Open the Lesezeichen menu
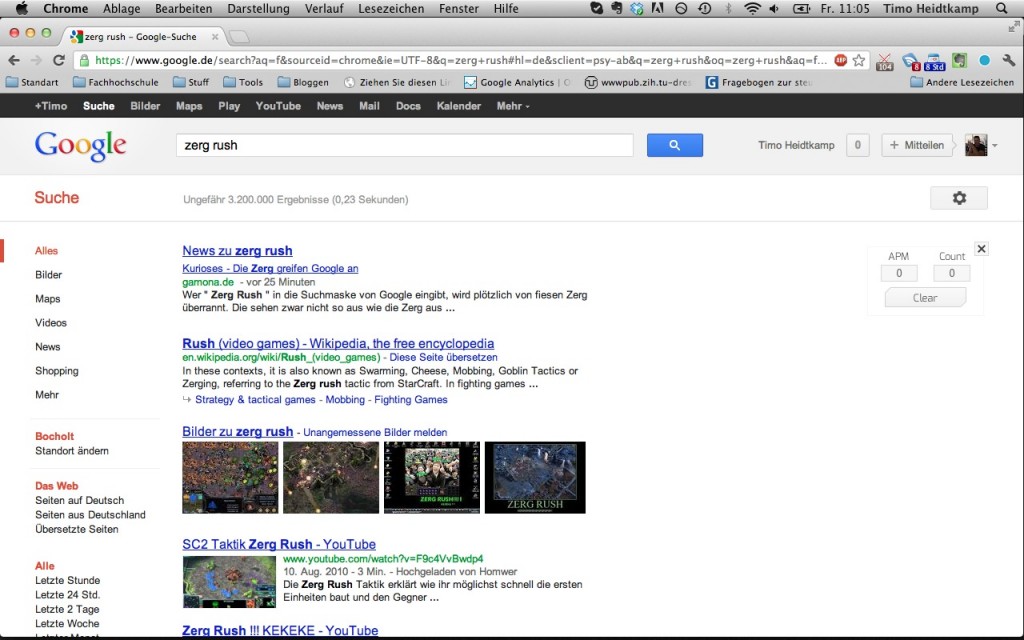 tap(391, 8)
